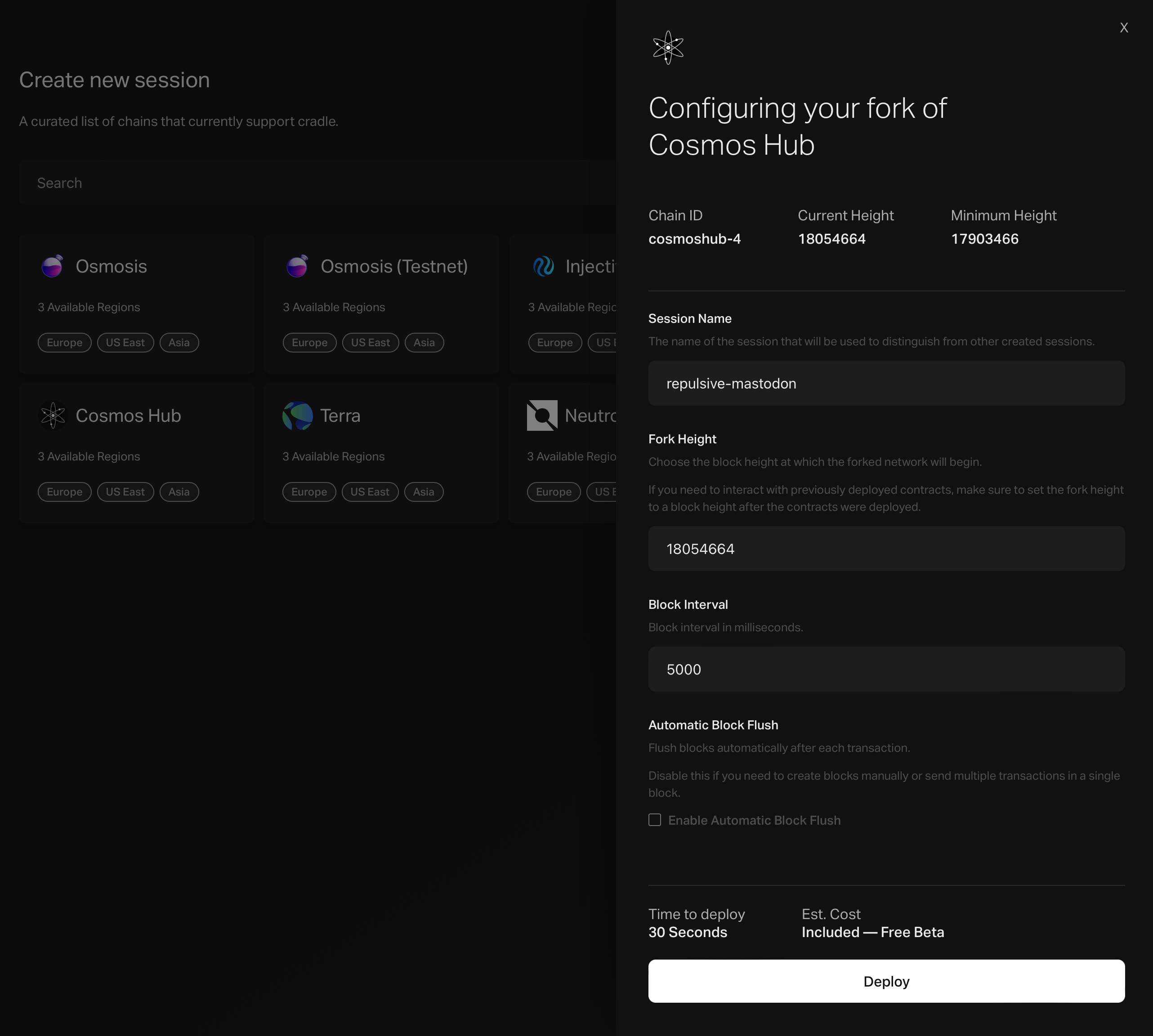Viewport: 1153px width, 1036px height.
Task: Click the Block Interval input field
Action: coord(886,668)
